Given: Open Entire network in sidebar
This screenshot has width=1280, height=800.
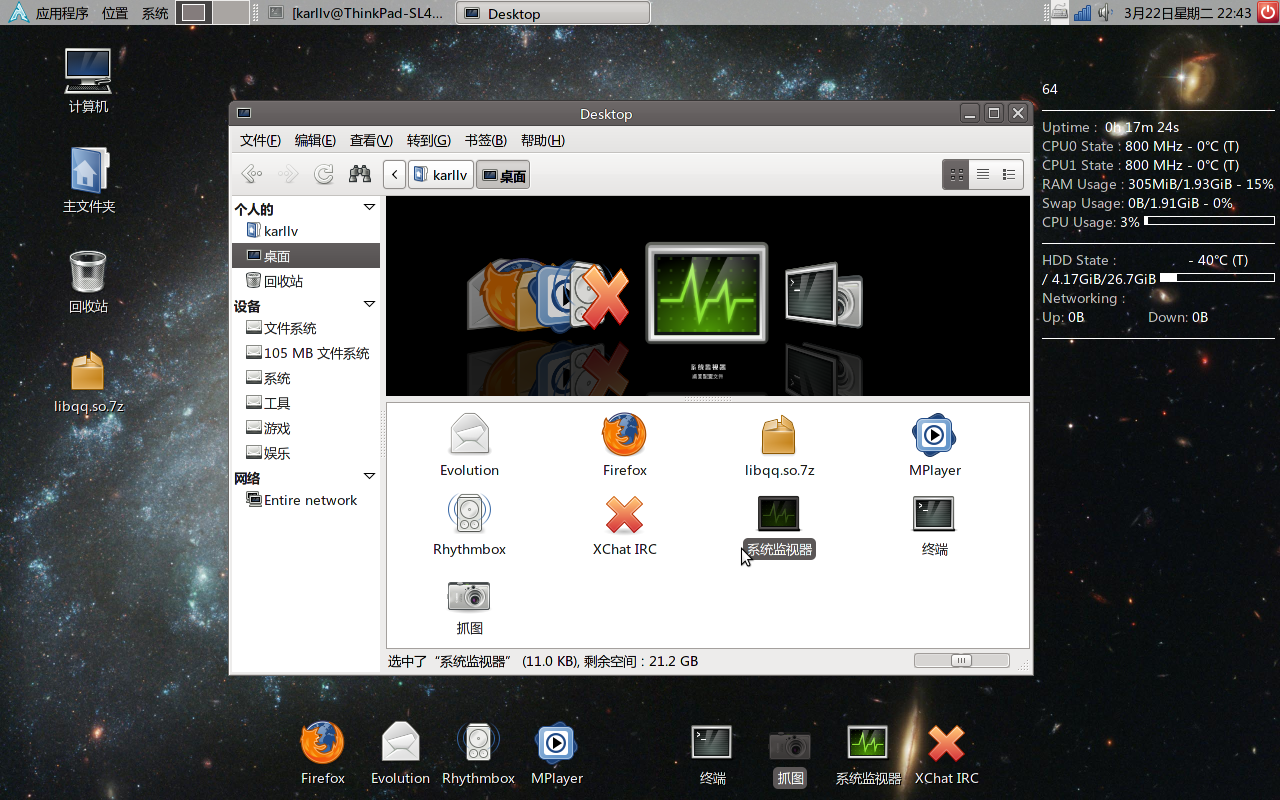Looking at the screenshot, I should click(x=305, y=500).
